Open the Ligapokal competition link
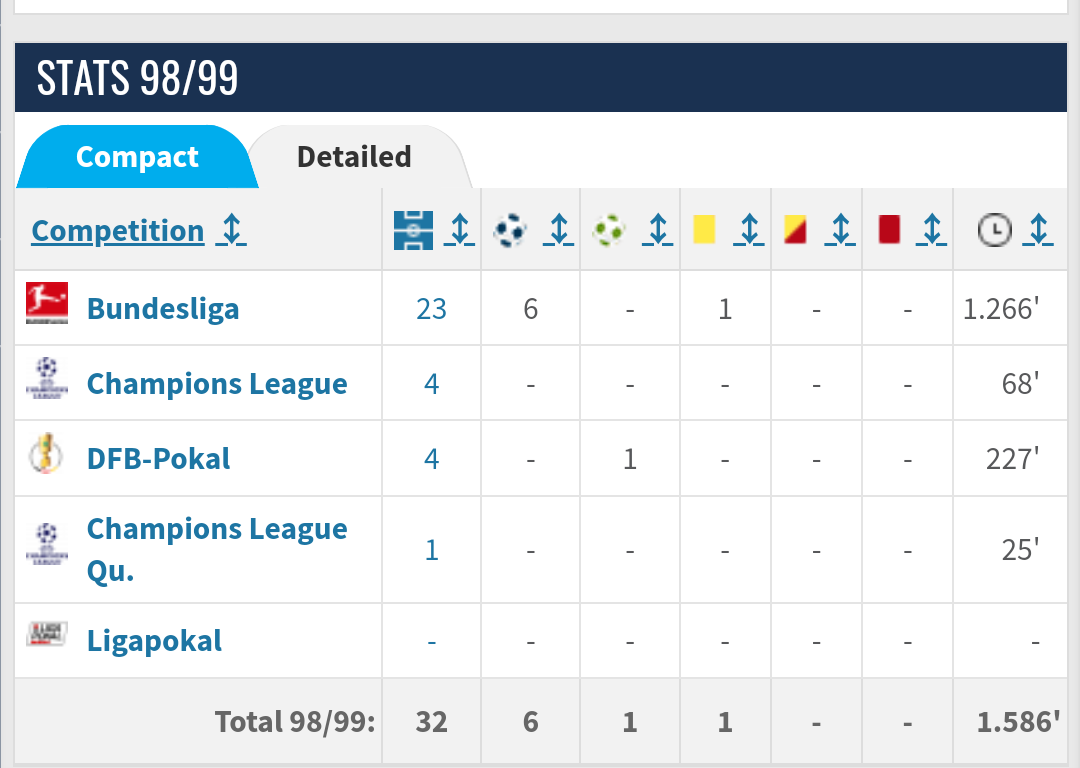1080x768 pixels. [154, 641]
